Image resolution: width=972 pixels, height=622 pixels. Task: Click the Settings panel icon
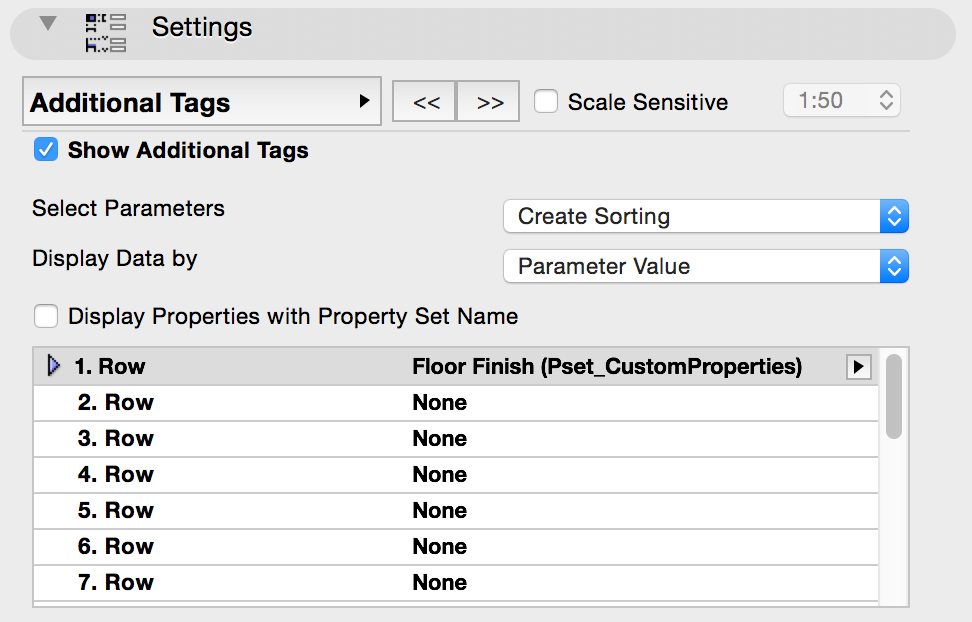[x=106, y=31]
